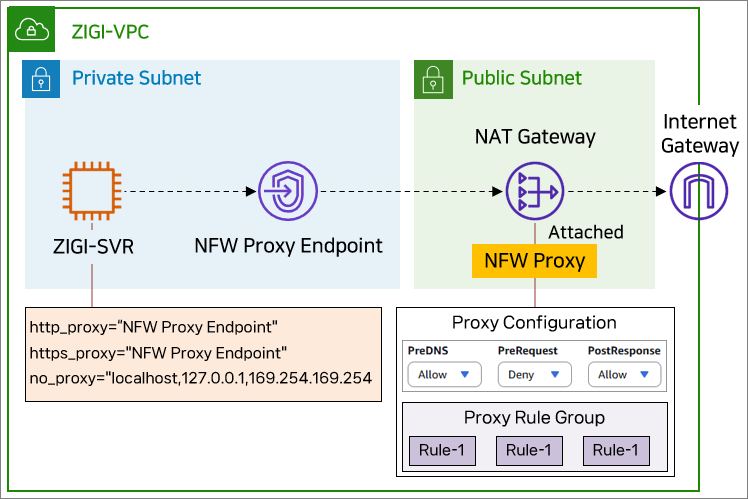Open the PostResponse Allow dropdown

pyautogui.click(x=624, y=374)
